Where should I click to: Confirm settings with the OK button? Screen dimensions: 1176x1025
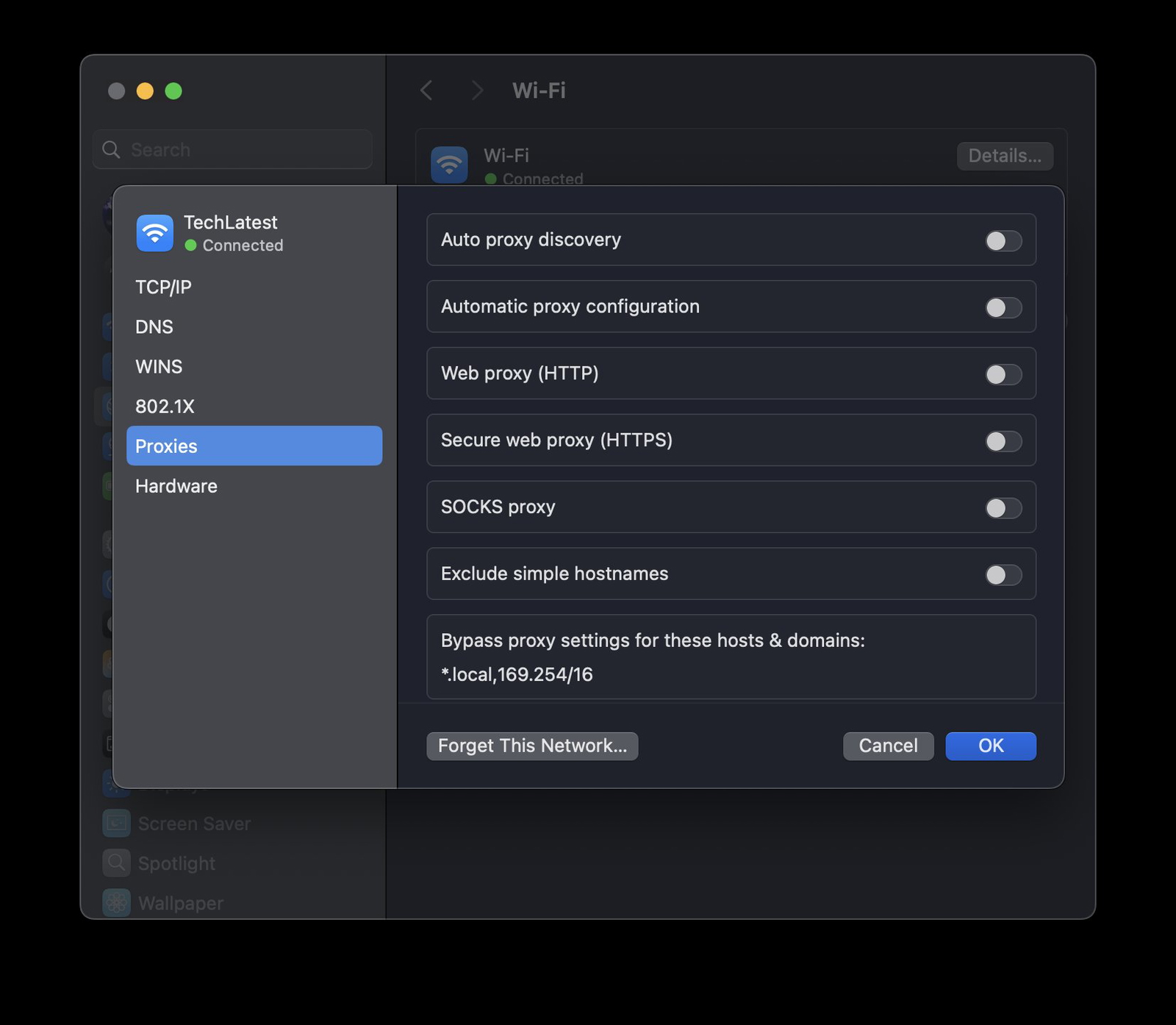click(x=990, y=746)
